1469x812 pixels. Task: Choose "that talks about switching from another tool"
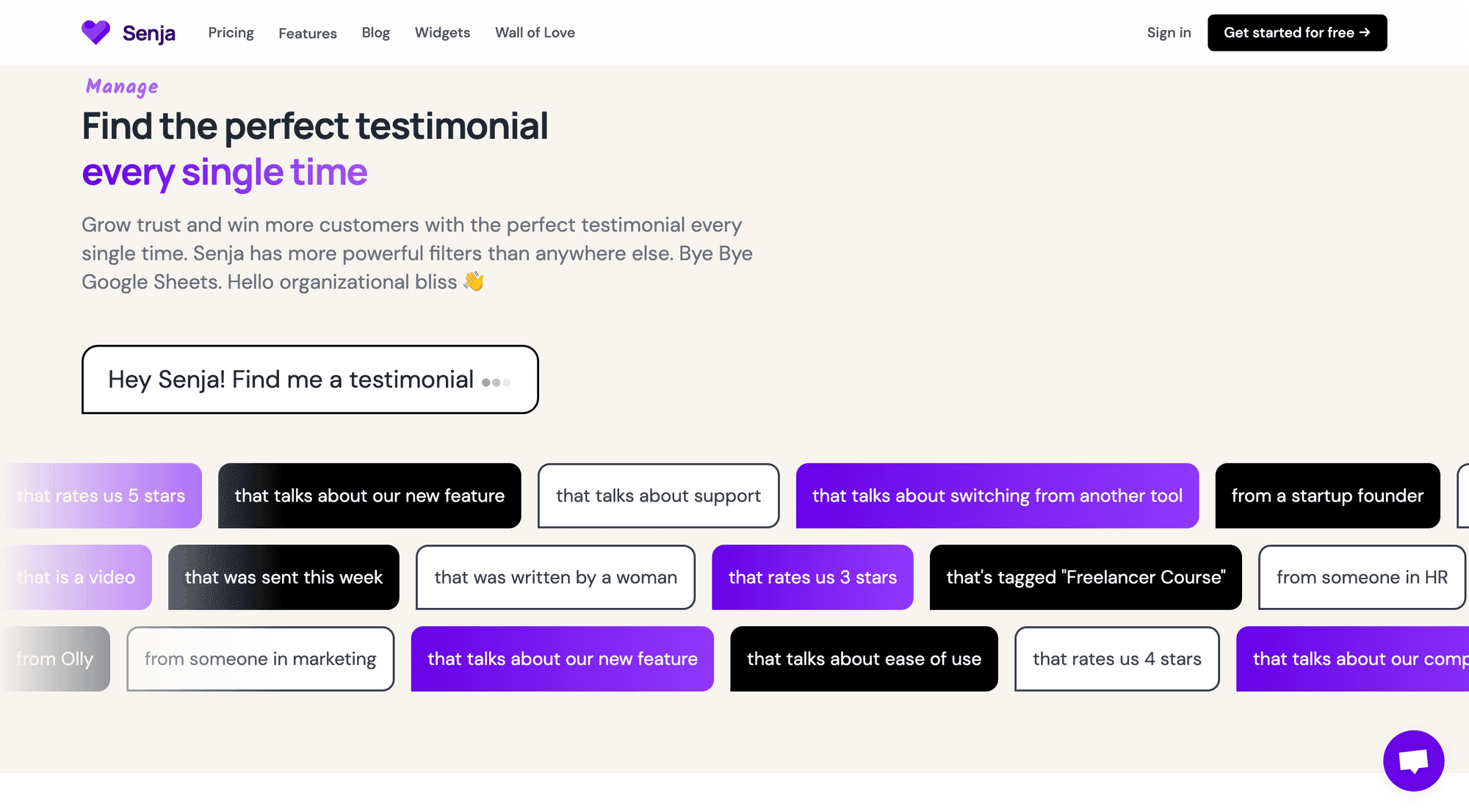(x=997, y=496)
